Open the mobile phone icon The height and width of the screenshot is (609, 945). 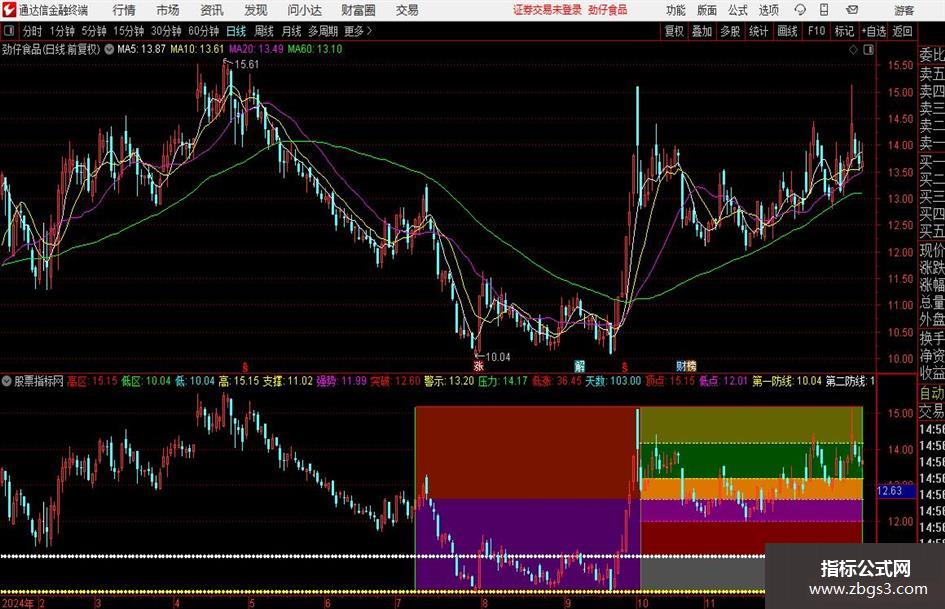(x=824, y=10)
